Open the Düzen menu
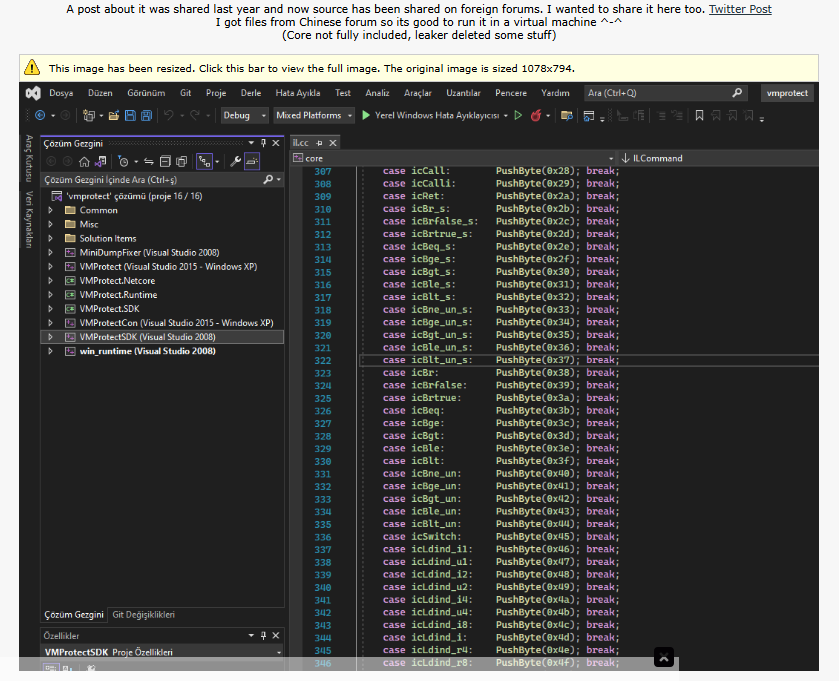Image resolution: width=839 pixels, height=681 pixels. (x=100, y=93)
